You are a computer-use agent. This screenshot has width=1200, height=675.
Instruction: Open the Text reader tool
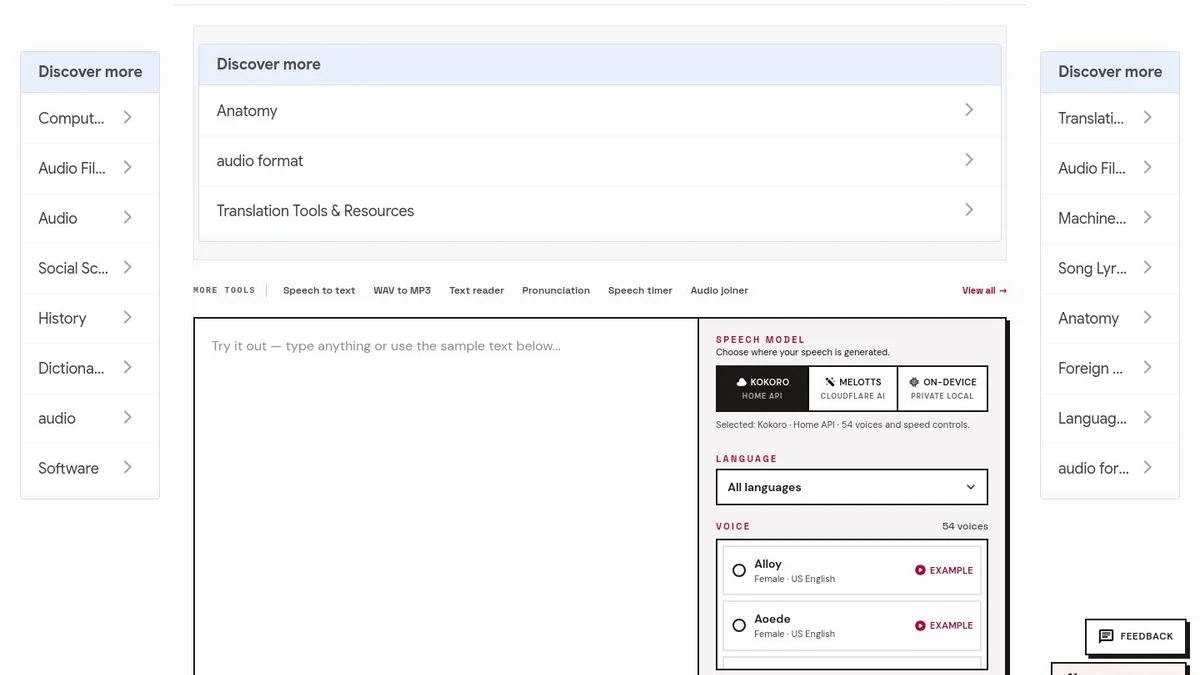pyautogui.click(x=476, y=290)
